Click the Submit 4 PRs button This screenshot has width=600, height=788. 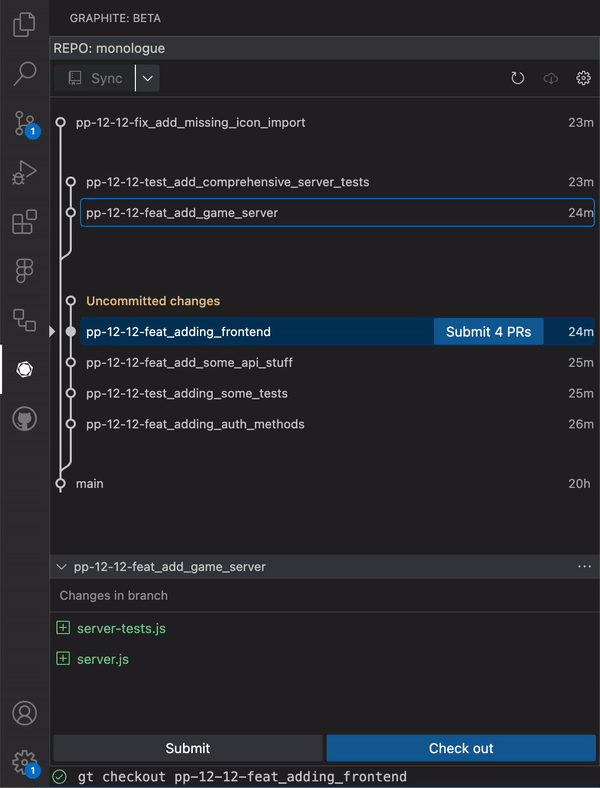pos(488,332)
